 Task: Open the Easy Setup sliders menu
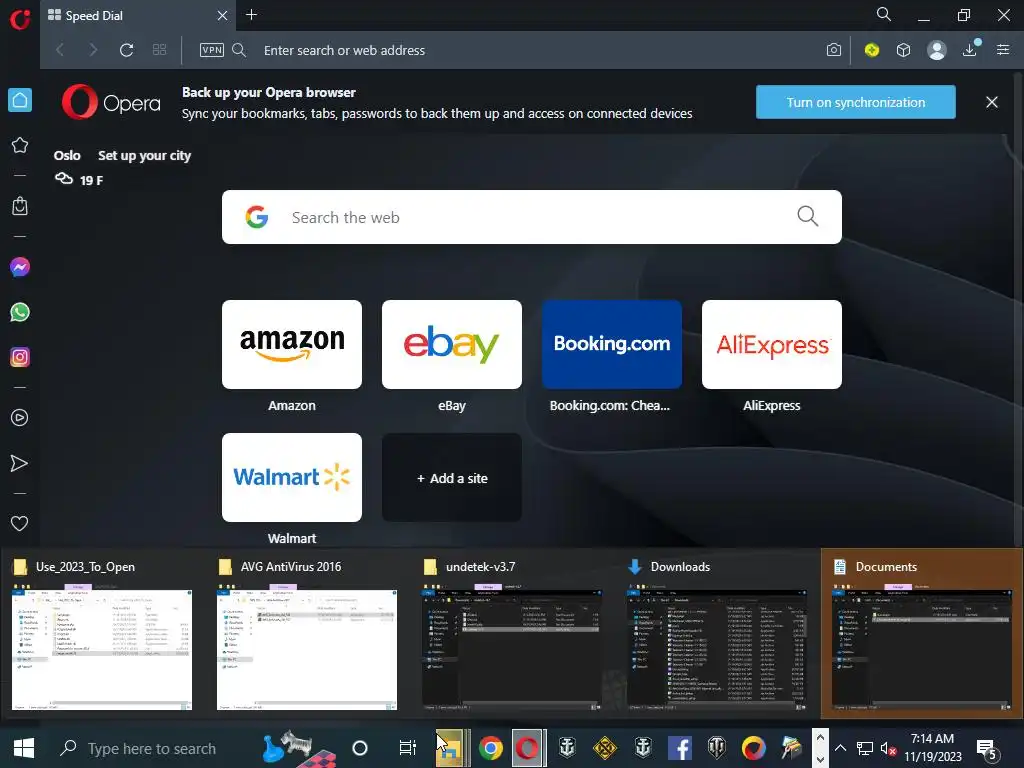point(1003,50)
